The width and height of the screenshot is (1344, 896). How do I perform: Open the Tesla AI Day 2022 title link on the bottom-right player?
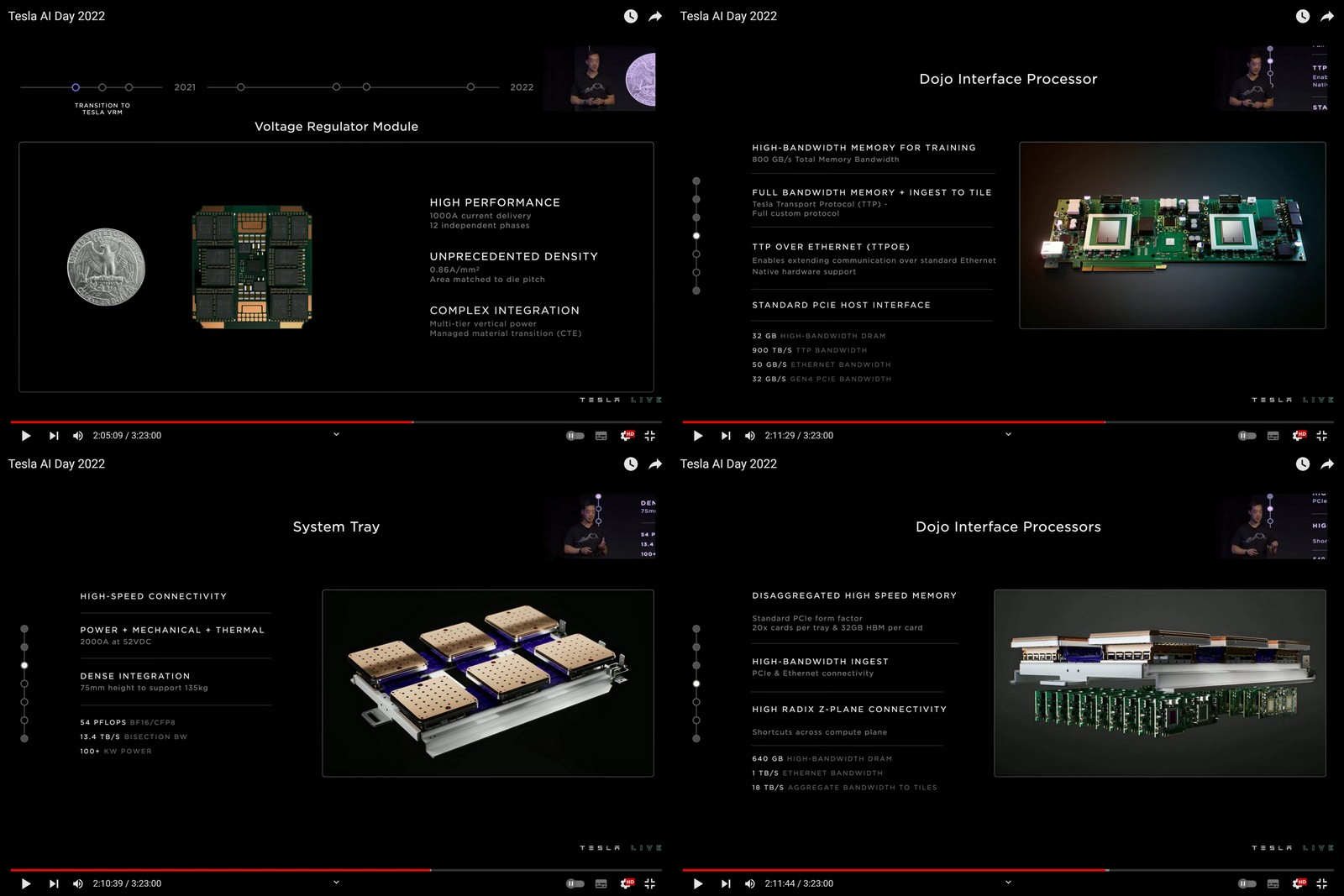(728, 464)
